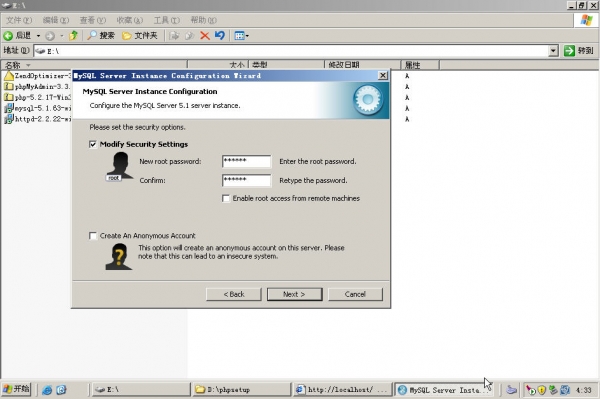Viewport: 600px width, 399px height.
Task: Cancel the MySQL configuration wizard
Action: tap(355, 294)
